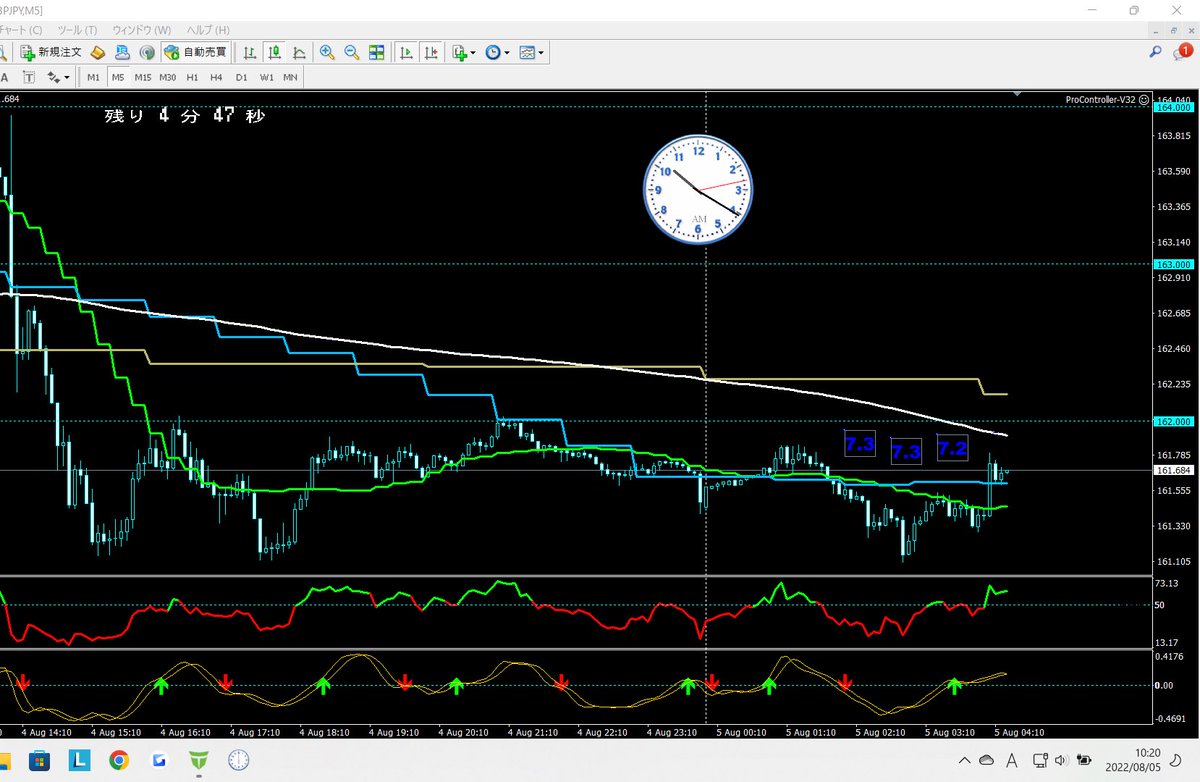Toggle chart auto scroll
The image size is (1200, 782).
tap(407, 52)
